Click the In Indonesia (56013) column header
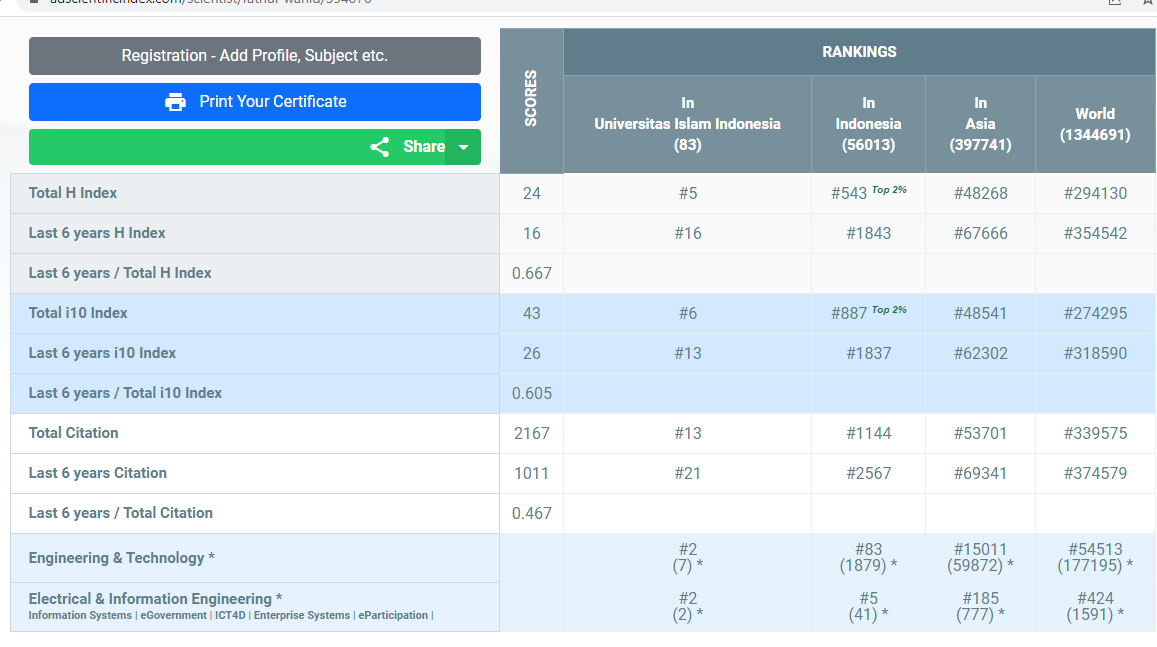Viewport: 1157px width, 647px height. click(x=868, y=124)
